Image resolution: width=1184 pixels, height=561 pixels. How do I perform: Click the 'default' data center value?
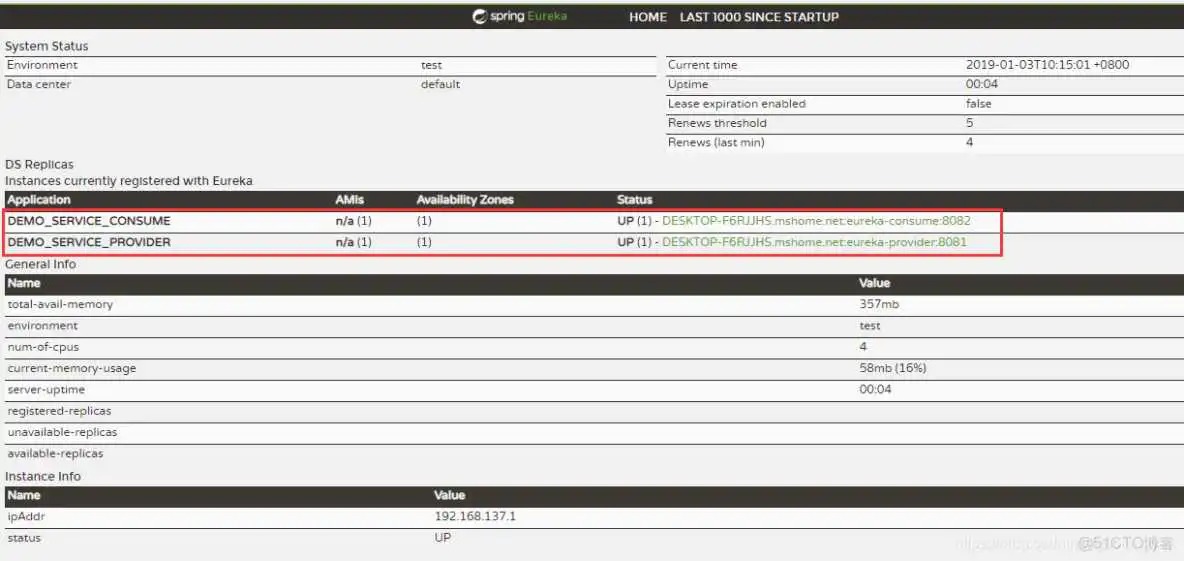coord(440,84)
